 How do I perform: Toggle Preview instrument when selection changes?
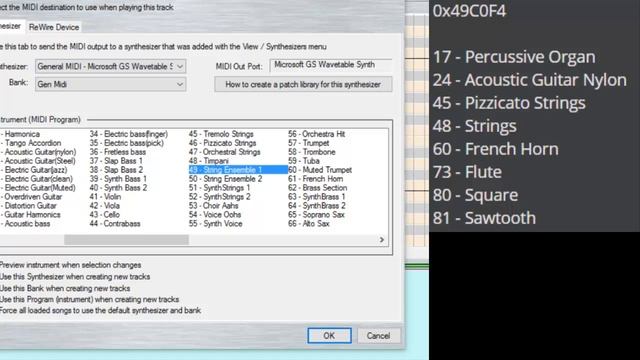(71, 265)
